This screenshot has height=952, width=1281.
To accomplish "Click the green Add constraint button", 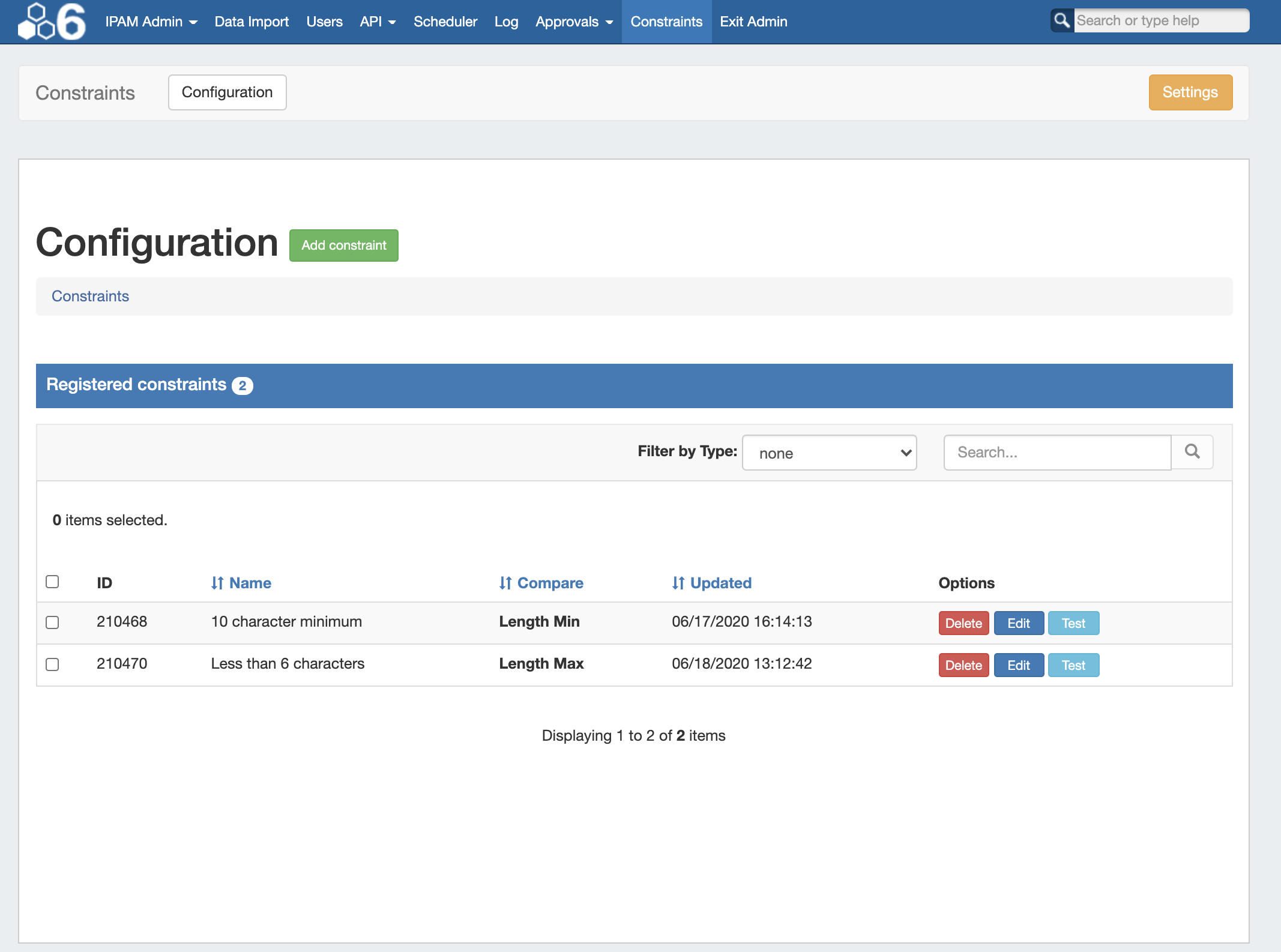I will [x=343, y=246].
